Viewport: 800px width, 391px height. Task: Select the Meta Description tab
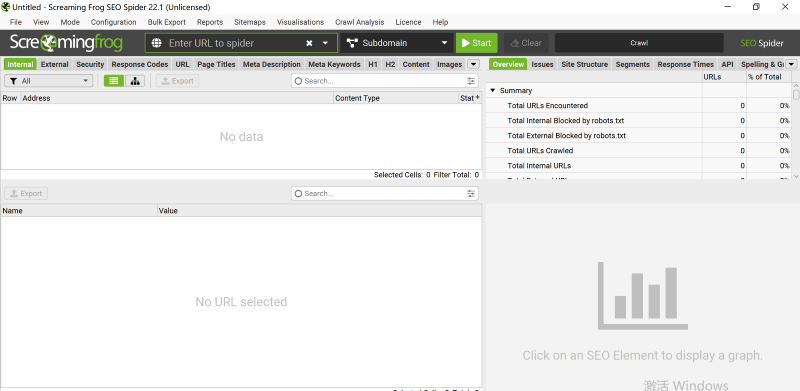pyautogui.click(x=271, y=64)
